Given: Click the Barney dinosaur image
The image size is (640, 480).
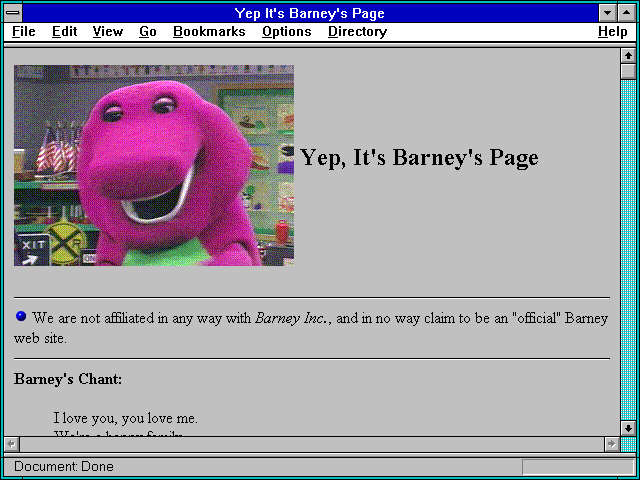Looking at the screenshot, I should 154,165.
